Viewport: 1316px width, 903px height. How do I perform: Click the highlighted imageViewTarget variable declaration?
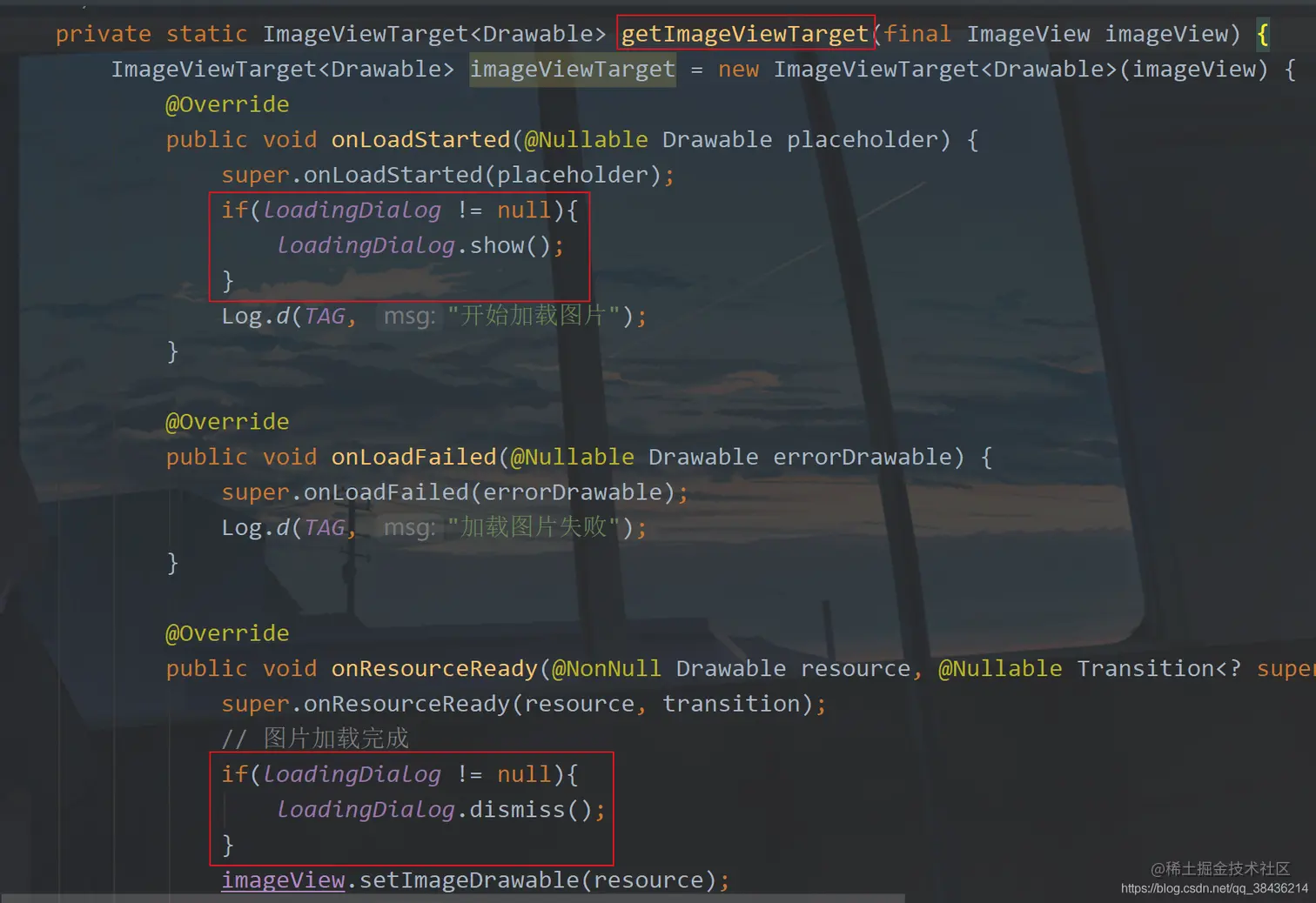573,70
